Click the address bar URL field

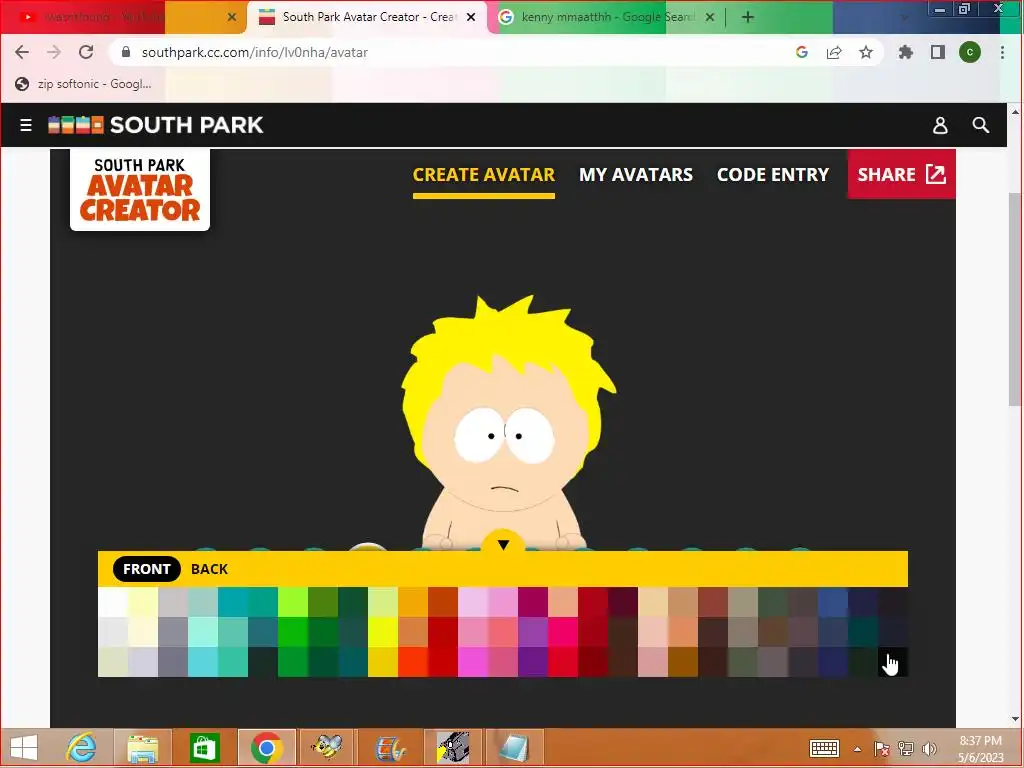(457, 52)
